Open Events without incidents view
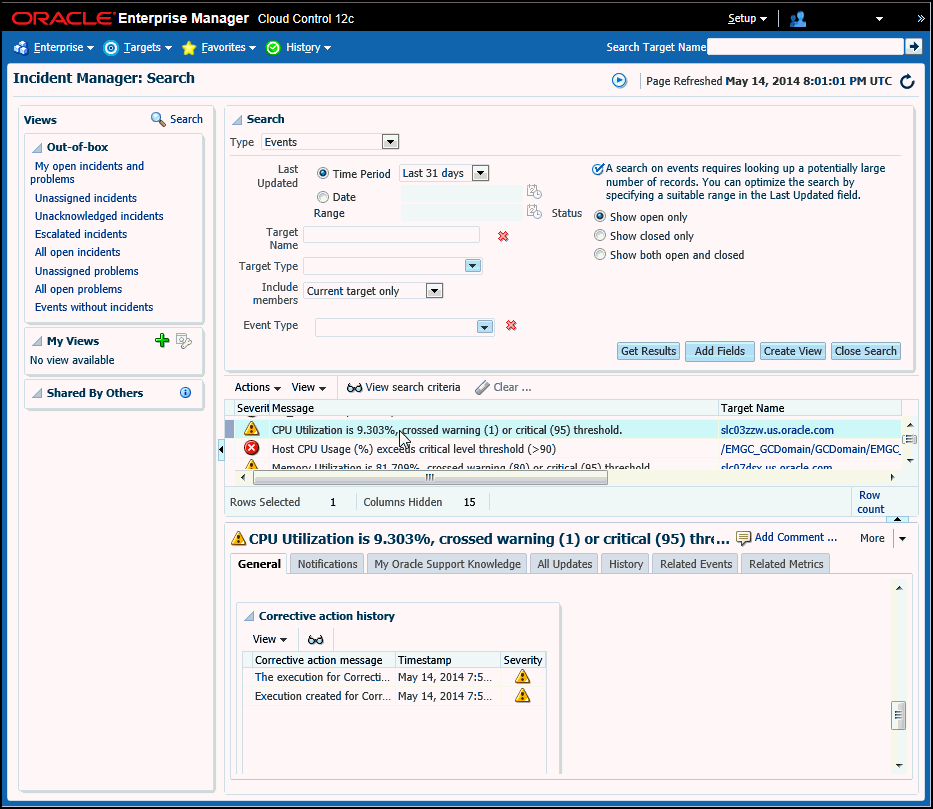 point(94,307)
